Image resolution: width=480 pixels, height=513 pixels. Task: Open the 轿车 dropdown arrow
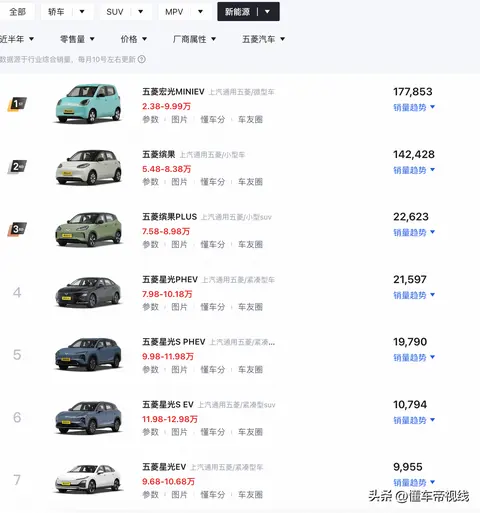[x=82, y=12]
